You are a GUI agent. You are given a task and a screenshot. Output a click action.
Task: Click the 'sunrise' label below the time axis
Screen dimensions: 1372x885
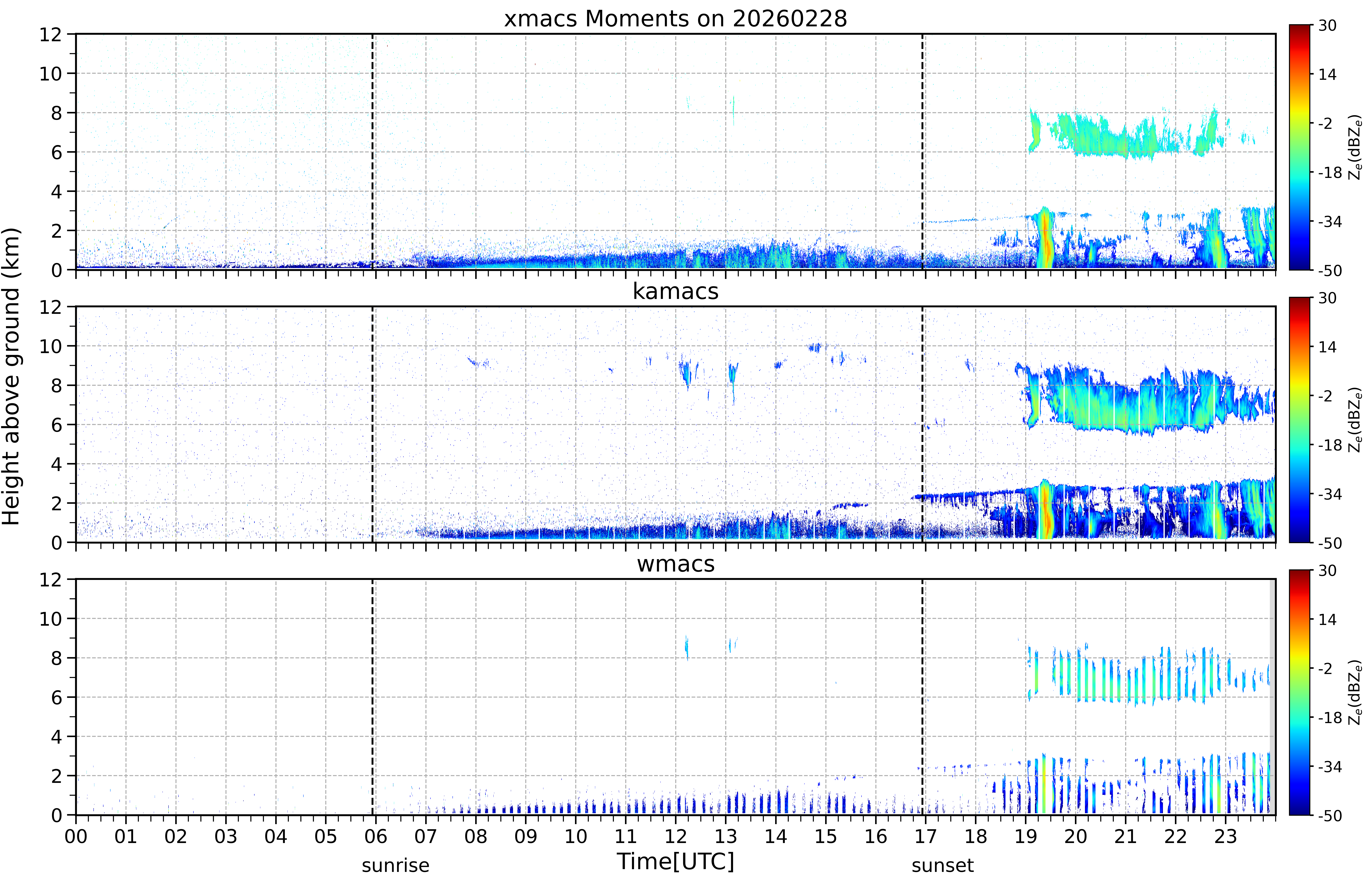(395, 865)
